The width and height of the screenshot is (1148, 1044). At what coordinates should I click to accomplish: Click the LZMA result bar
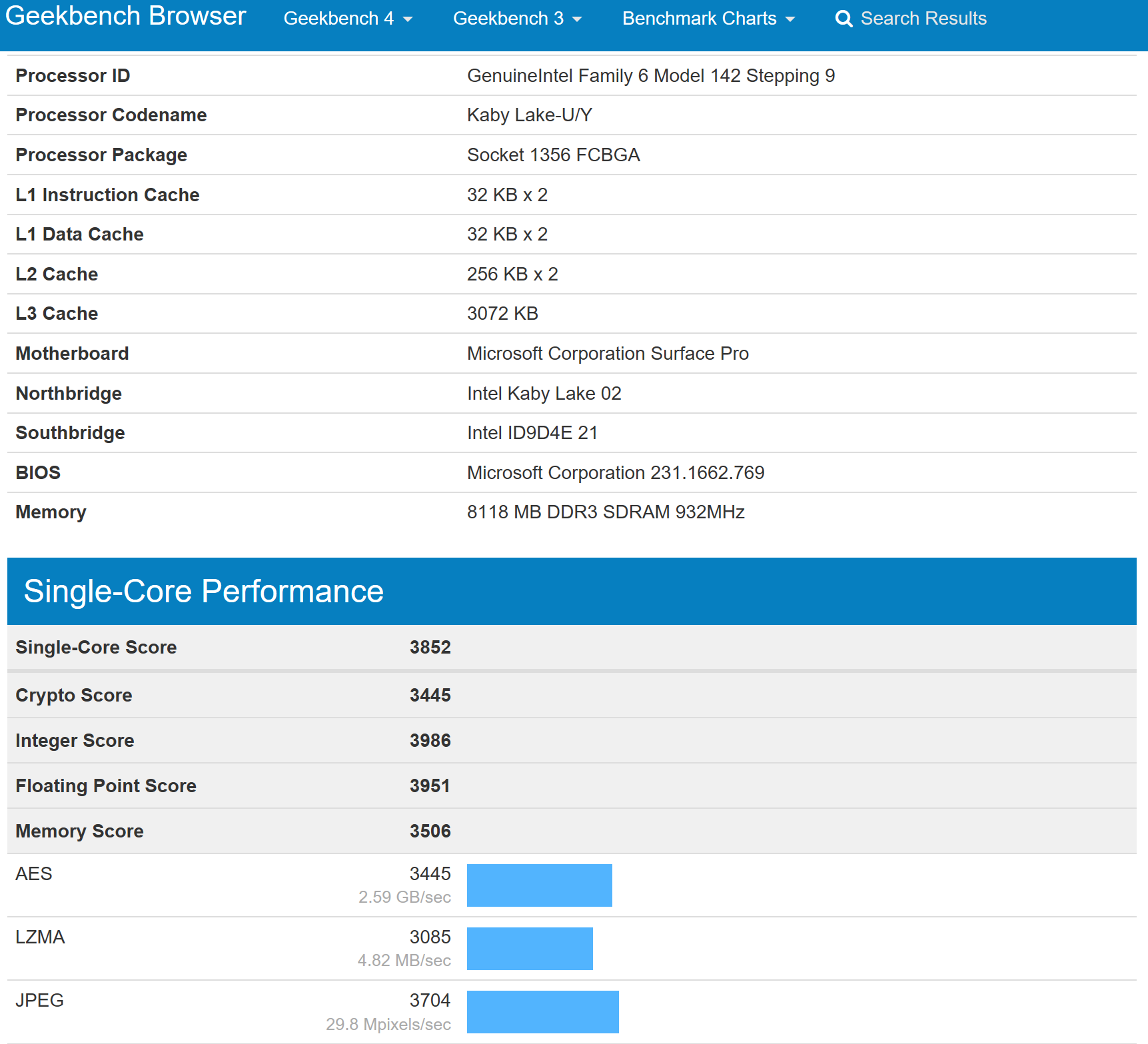tap(530, 949)
